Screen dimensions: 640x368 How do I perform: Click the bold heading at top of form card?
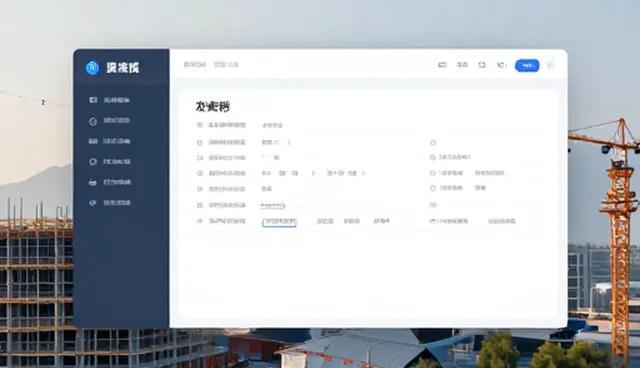coord(213,107)
